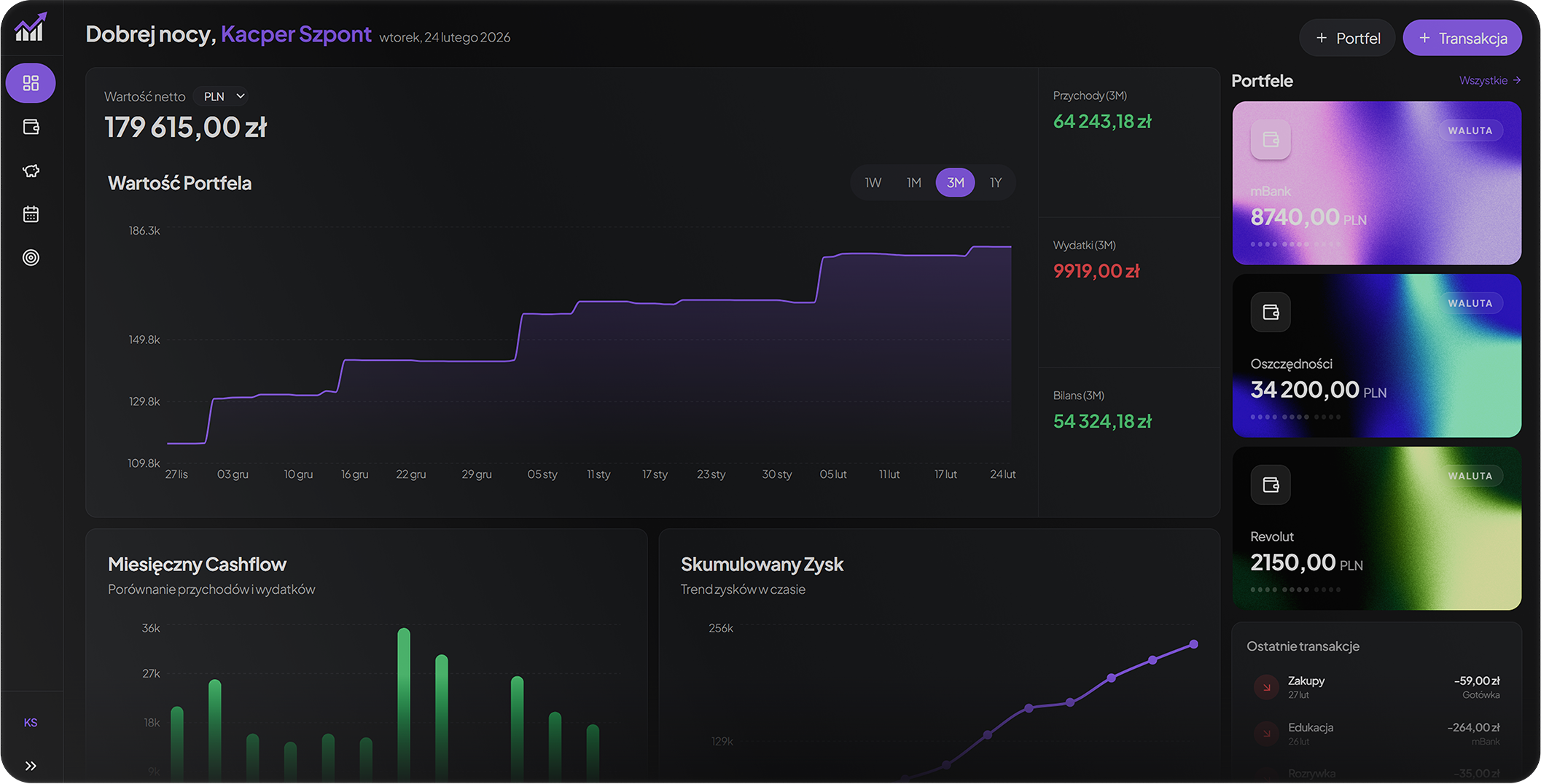Click the Kacper Szpont user name
The image size is (1541, 784).
(296, 34)
